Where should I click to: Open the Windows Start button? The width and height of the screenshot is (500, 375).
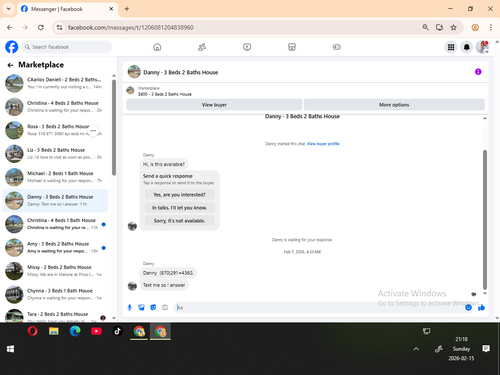(10, 349)
